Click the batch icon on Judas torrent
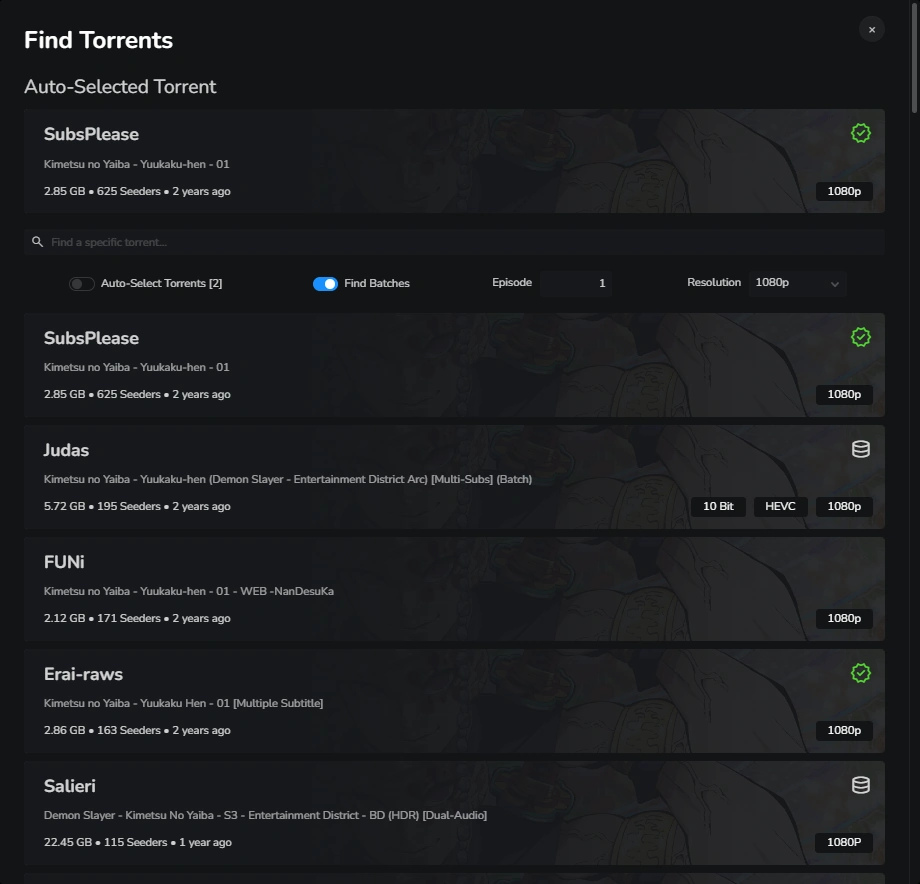The height and width of the screenshot is (884, 920). tap(860, 449)
